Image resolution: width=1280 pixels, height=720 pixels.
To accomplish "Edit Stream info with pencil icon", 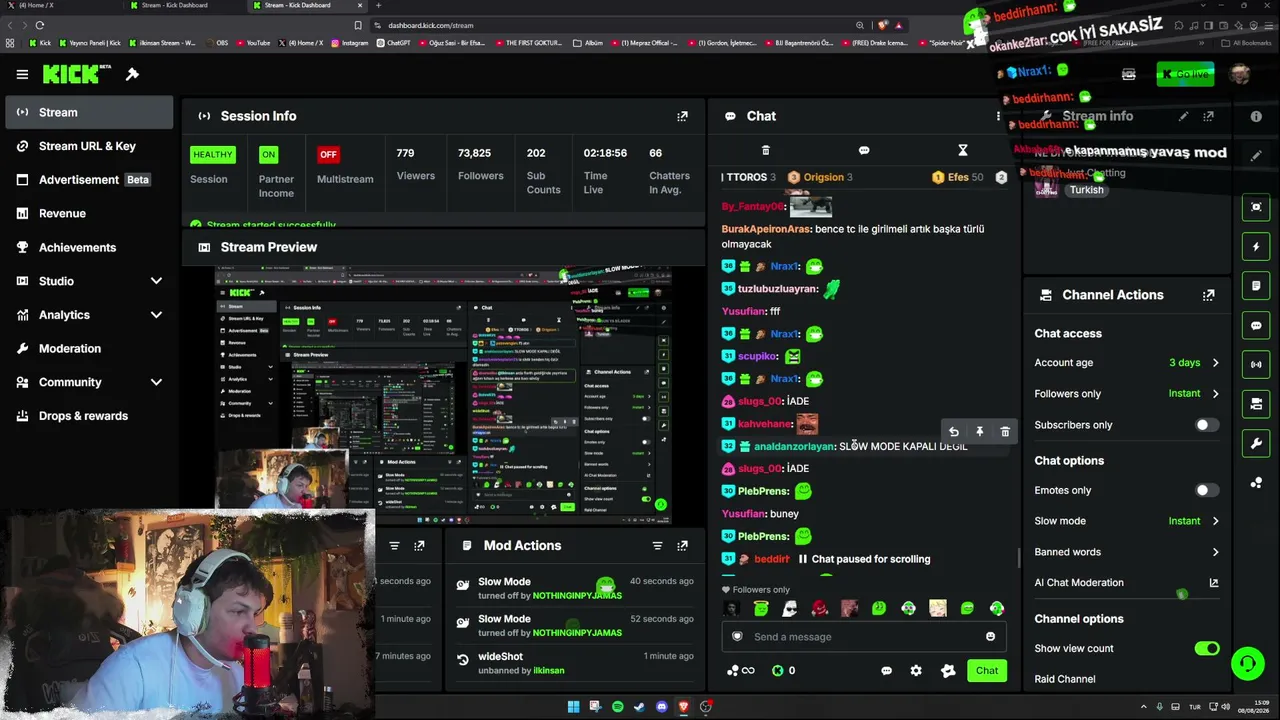I will pos(1184,116).
